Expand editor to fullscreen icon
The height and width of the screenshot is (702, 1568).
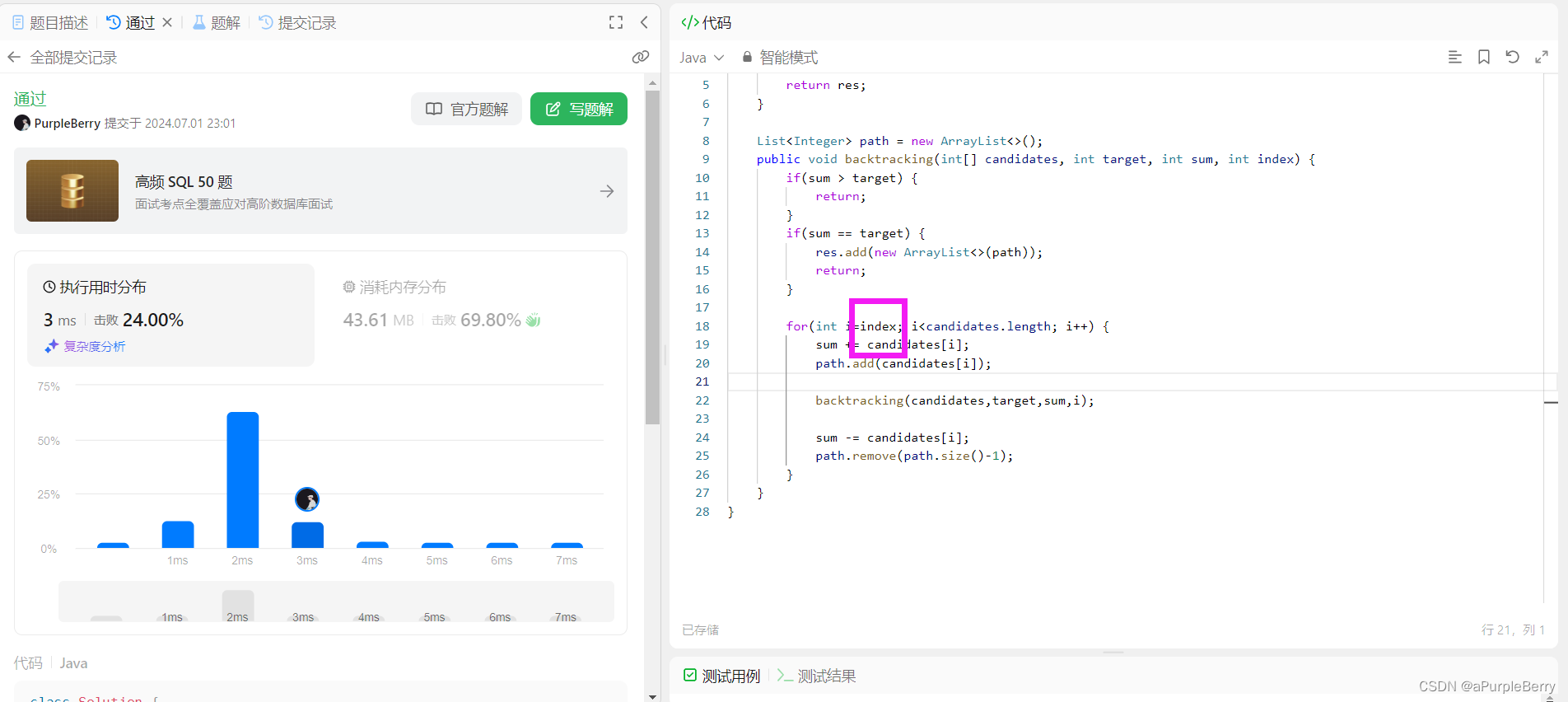tap(1542, 57)
